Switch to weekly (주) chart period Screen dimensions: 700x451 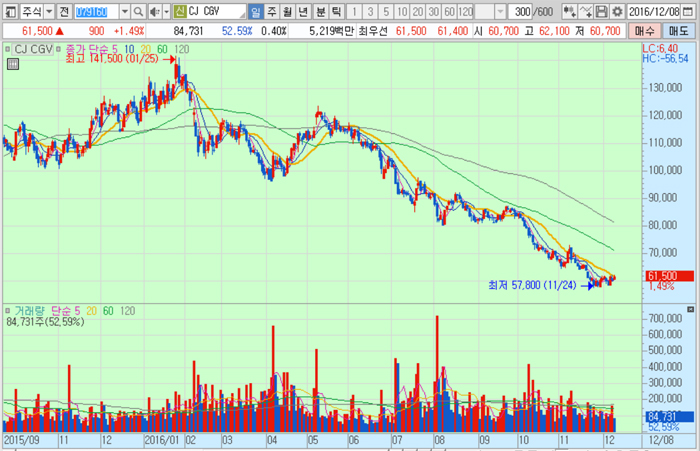click(x=272, y=12)
